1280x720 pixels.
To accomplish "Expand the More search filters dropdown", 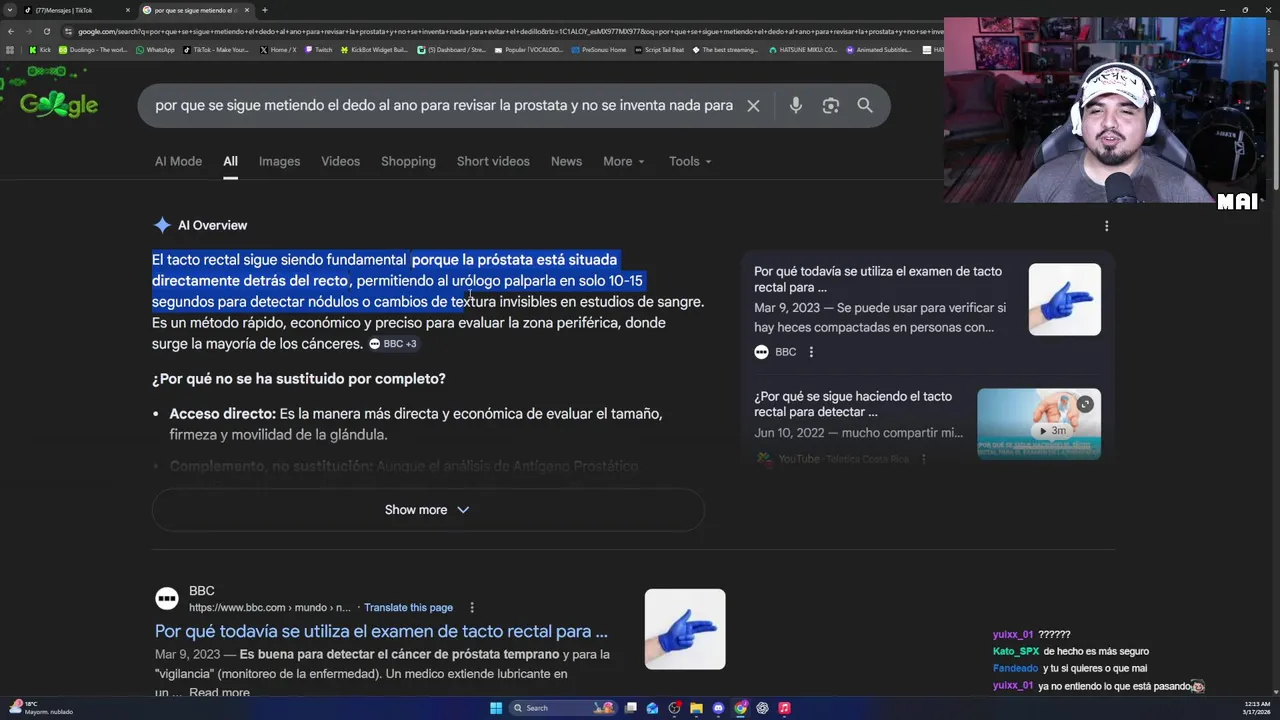I will [624, 161].
